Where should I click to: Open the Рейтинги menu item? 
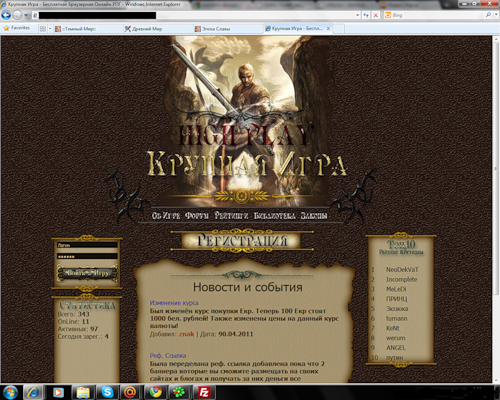231,216
